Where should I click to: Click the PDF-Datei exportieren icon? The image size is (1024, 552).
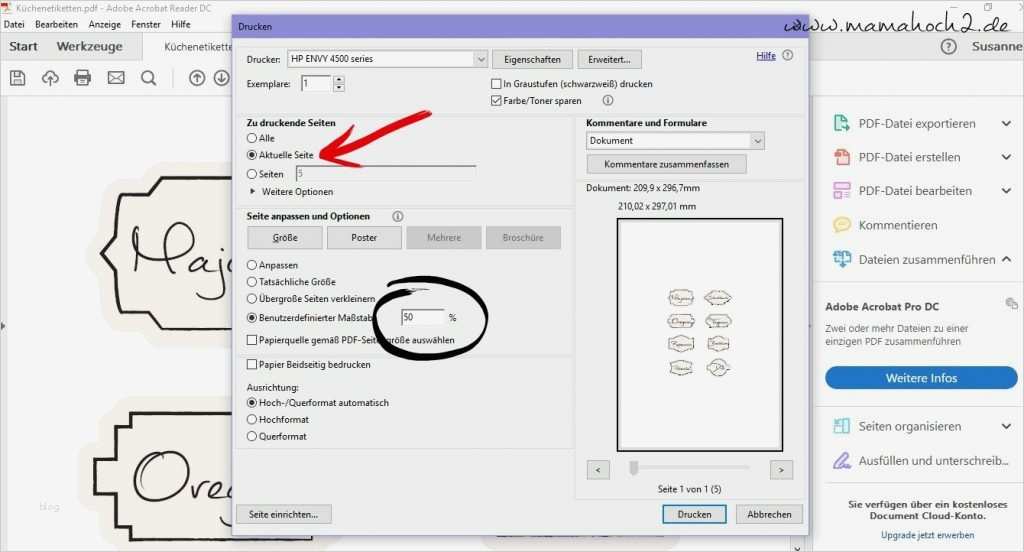[841, 123]
